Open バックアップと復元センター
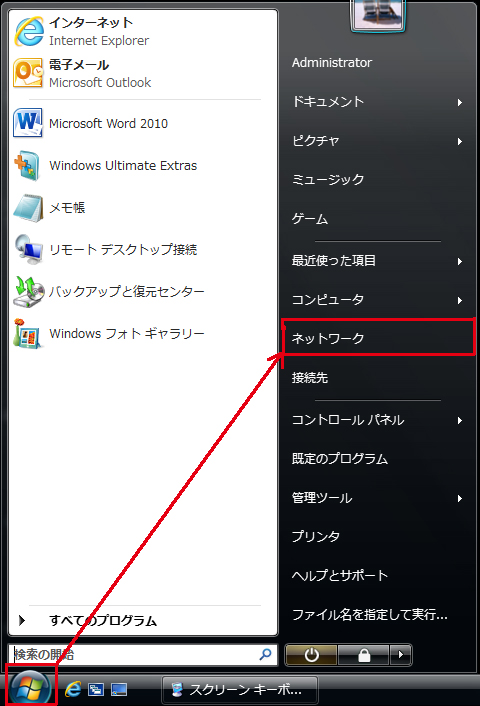 pyautogui.click(x=143, y=291)
